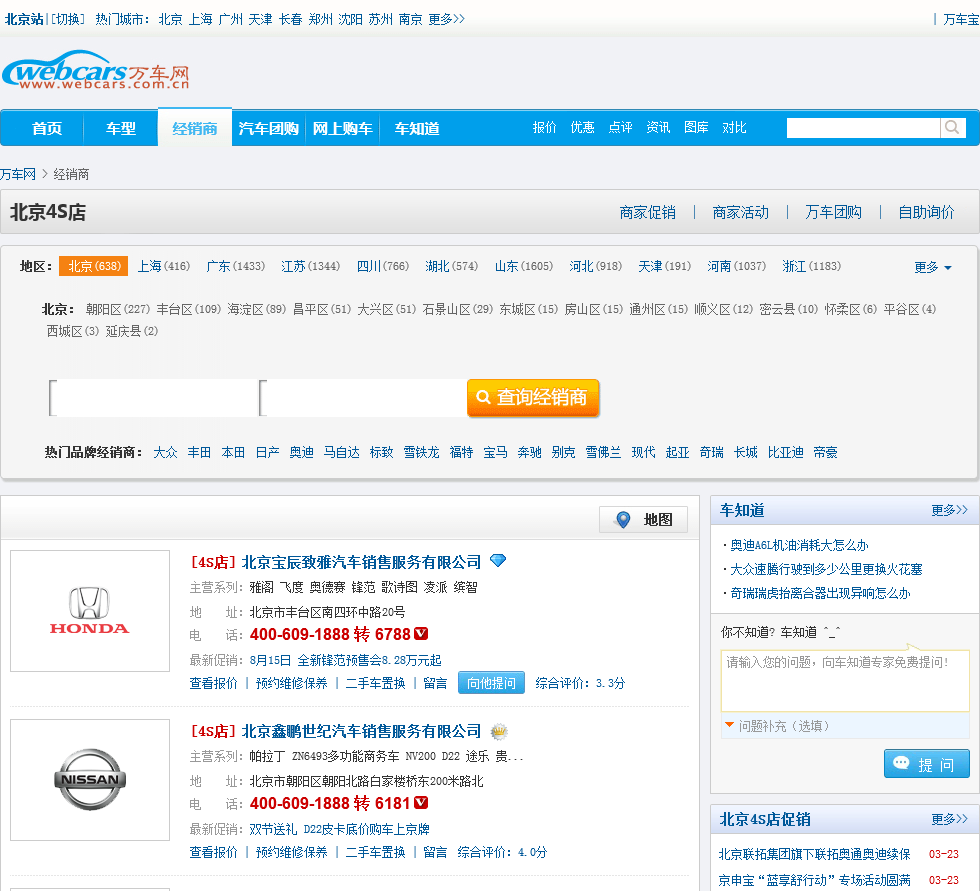Screen dimensions: 980x891
Task: Click the question textarea in 车知道 panel
Action: [x=845, y=680]
